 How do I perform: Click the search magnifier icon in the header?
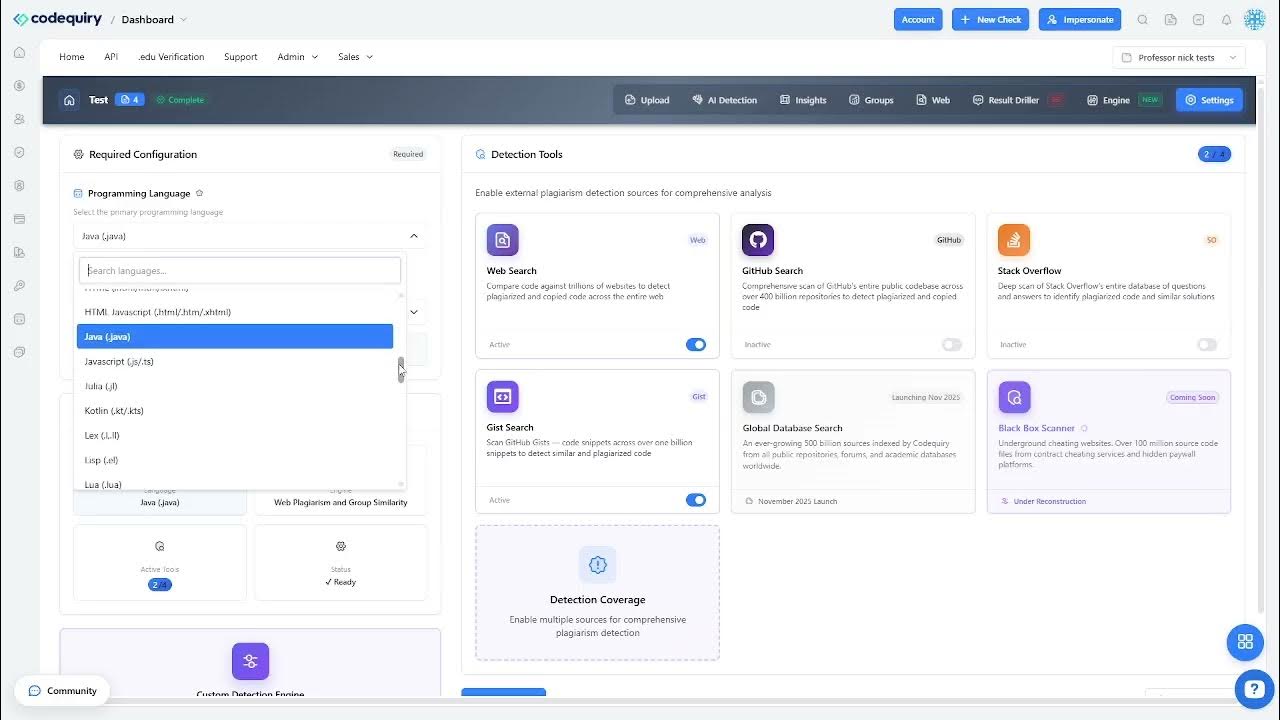1142,19
